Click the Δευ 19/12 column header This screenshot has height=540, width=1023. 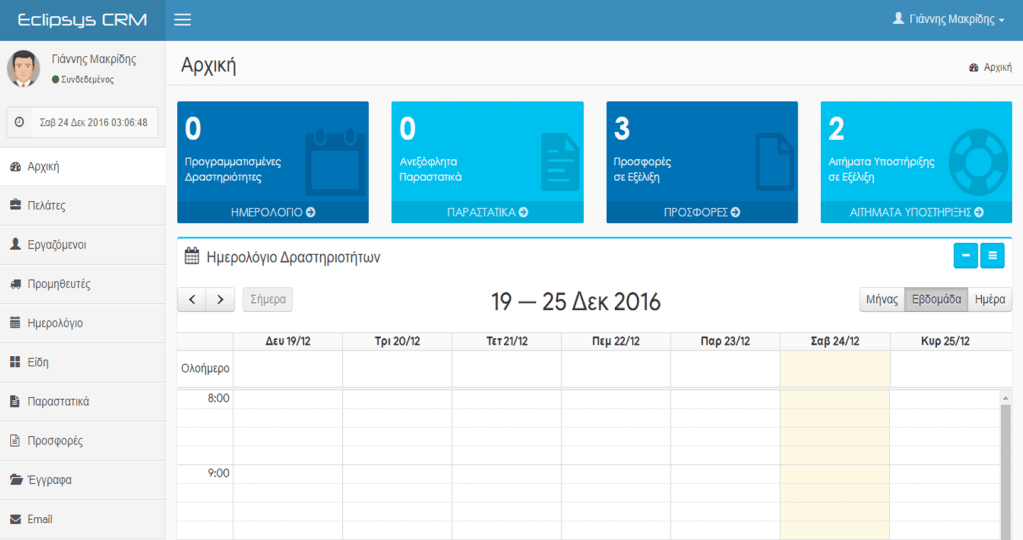point(288,341)
